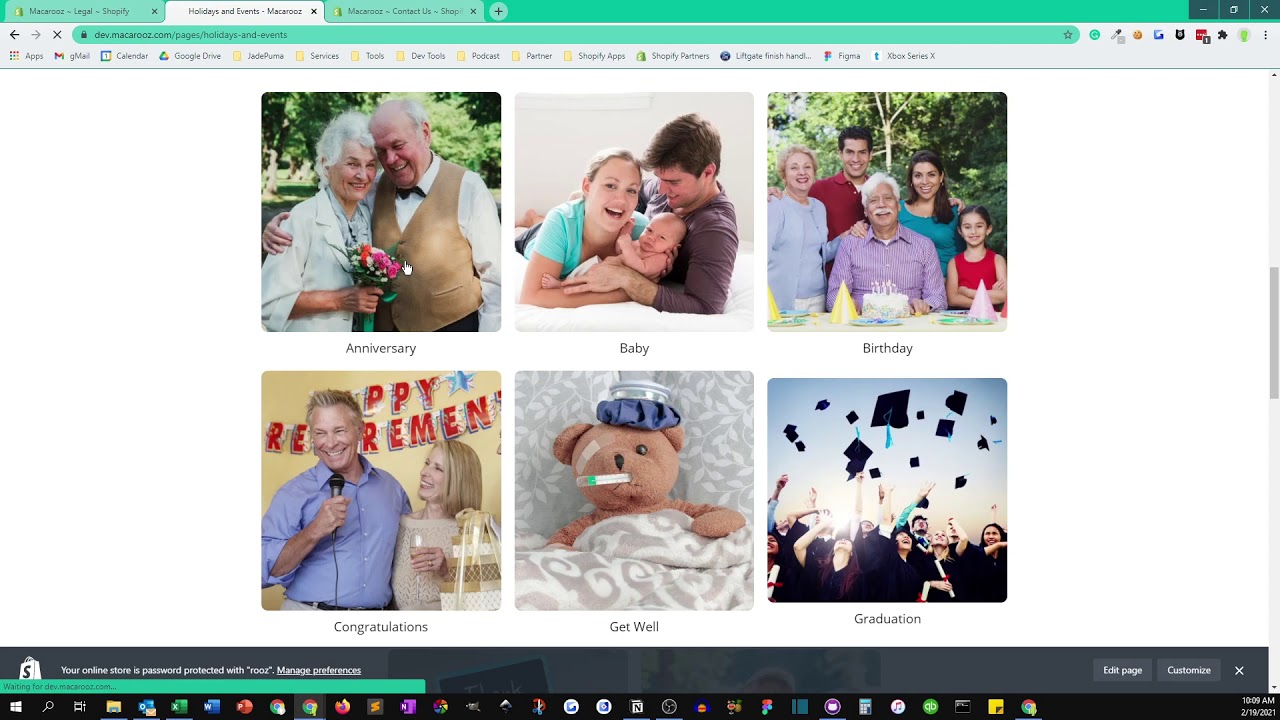Open the Anniversary elderly couple image

click(381, 212)
